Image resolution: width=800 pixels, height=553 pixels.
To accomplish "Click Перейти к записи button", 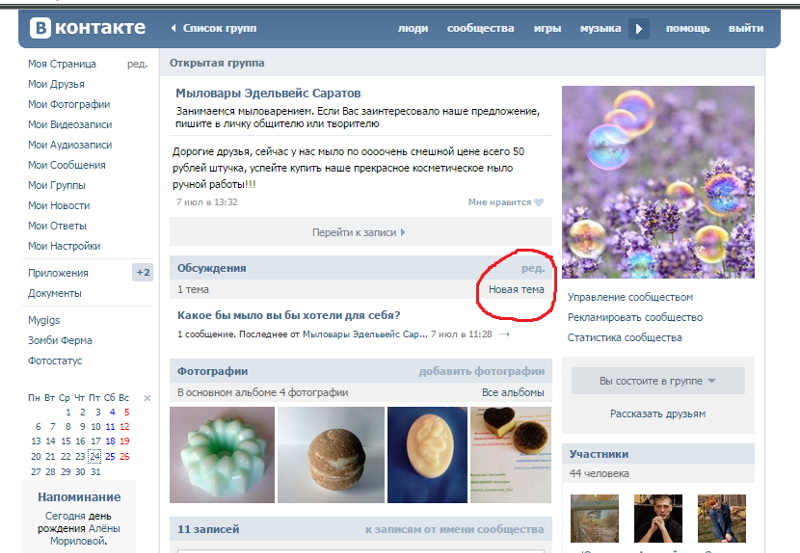I will click(x=361, y=233).
